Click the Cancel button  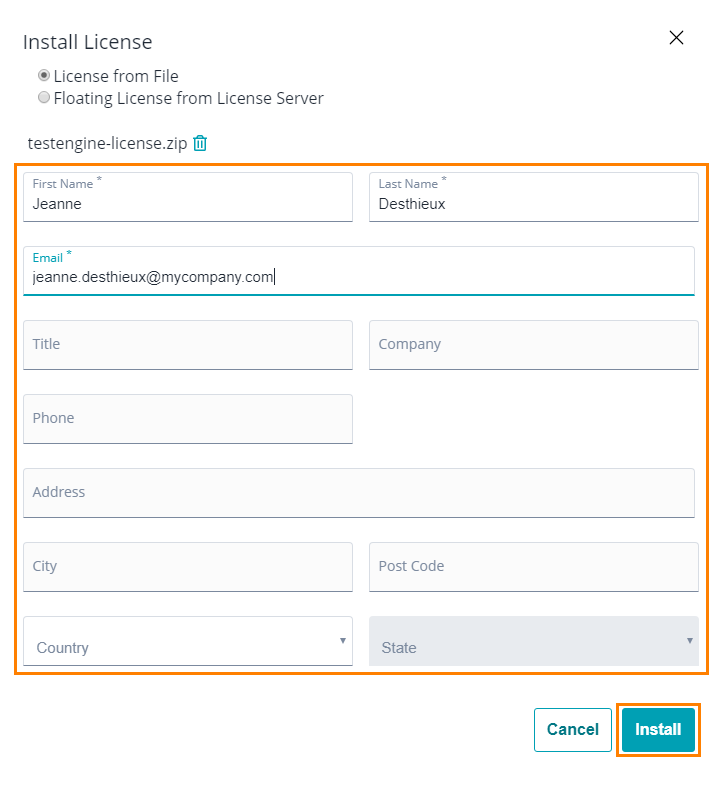[x=572, y=729]
